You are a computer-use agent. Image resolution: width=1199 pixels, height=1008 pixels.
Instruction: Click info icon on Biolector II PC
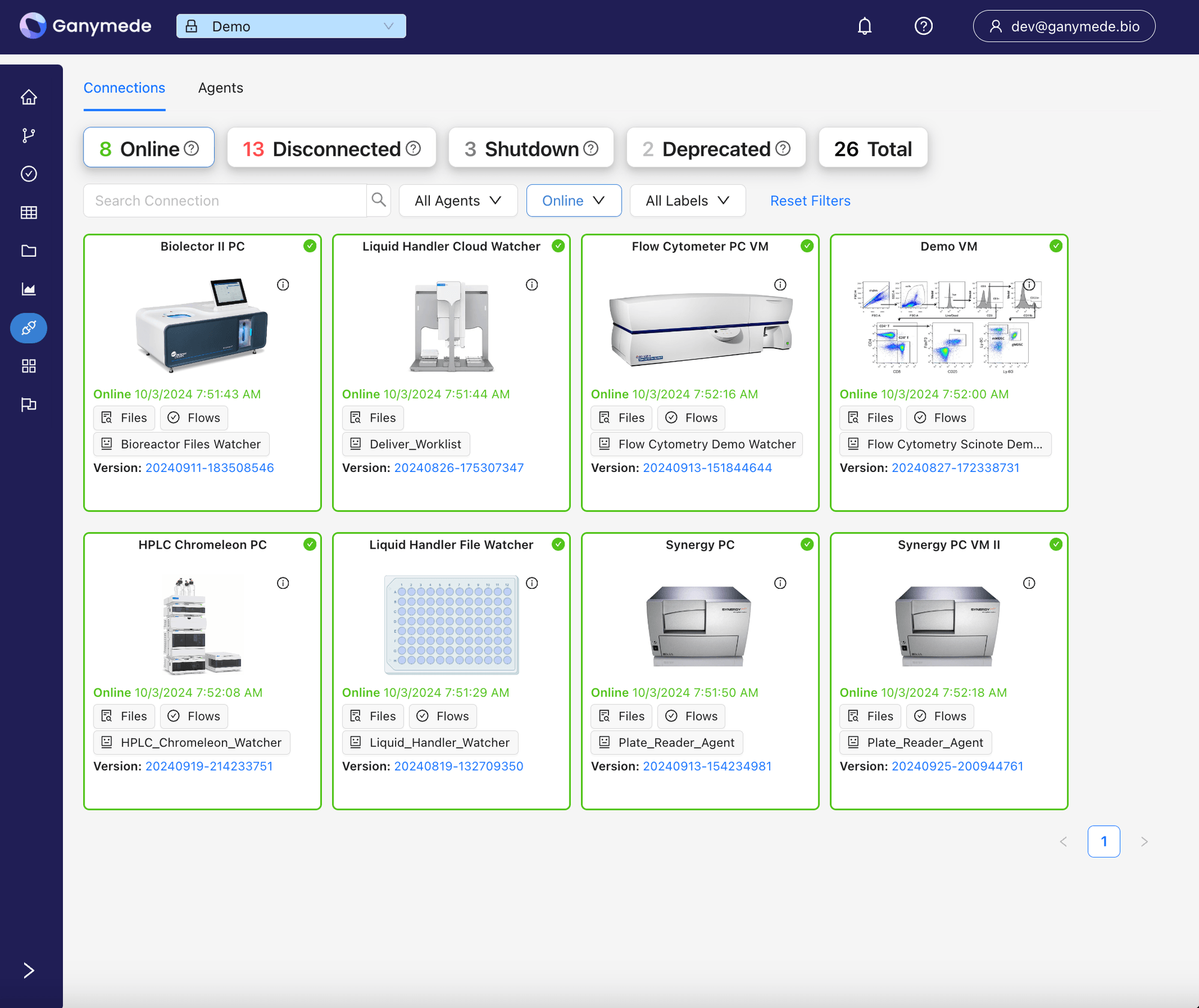(283, 285)
